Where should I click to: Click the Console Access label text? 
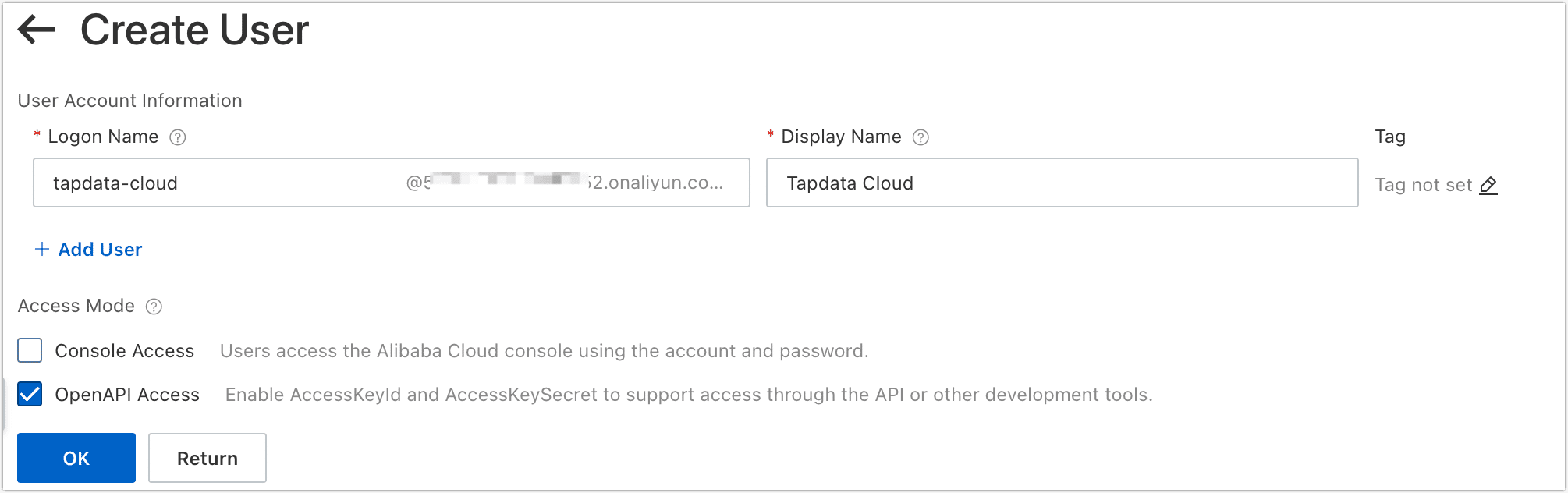(x=124, y=351)
